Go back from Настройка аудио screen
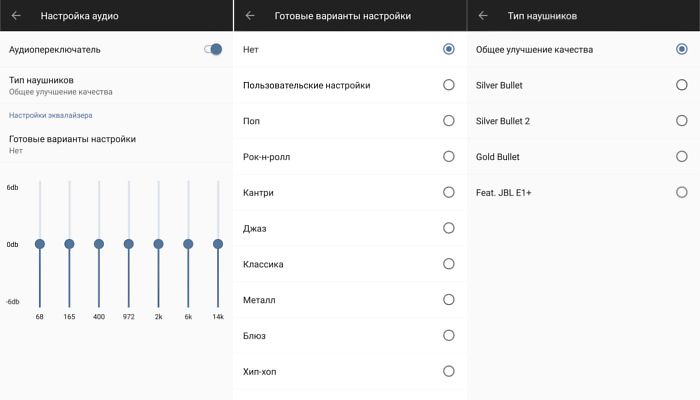The image size is (700, 400). point(17,16)
